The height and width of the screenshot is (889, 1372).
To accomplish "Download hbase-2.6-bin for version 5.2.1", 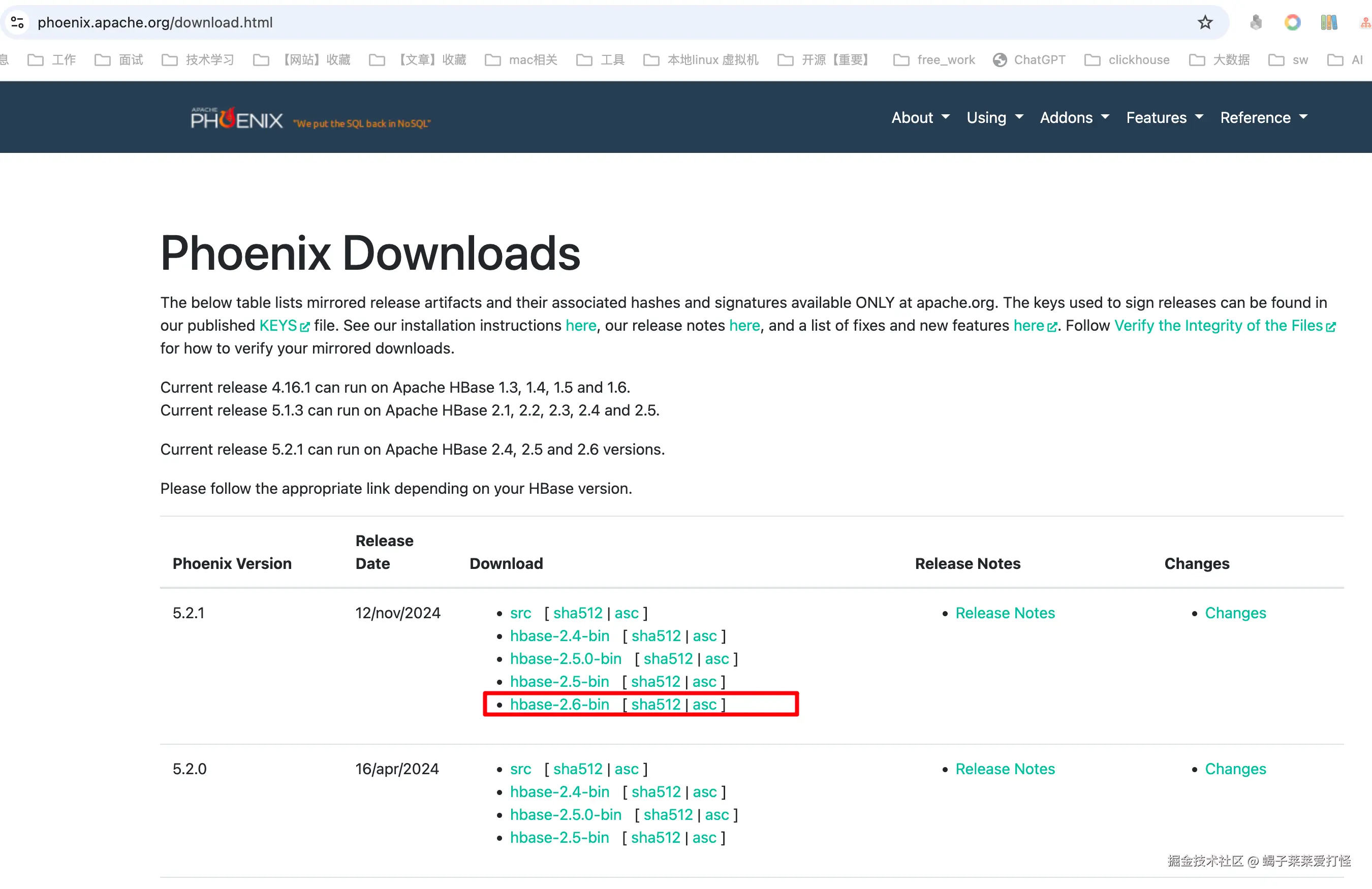I will tap(559, 704).
